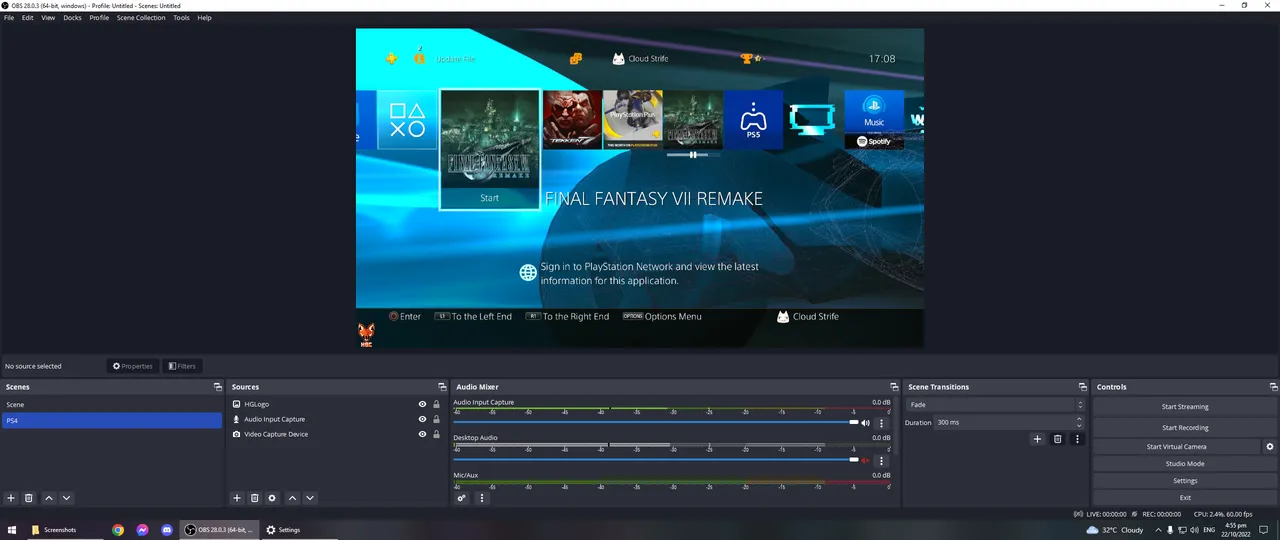Open the Profile menu

tap(99, 18)
